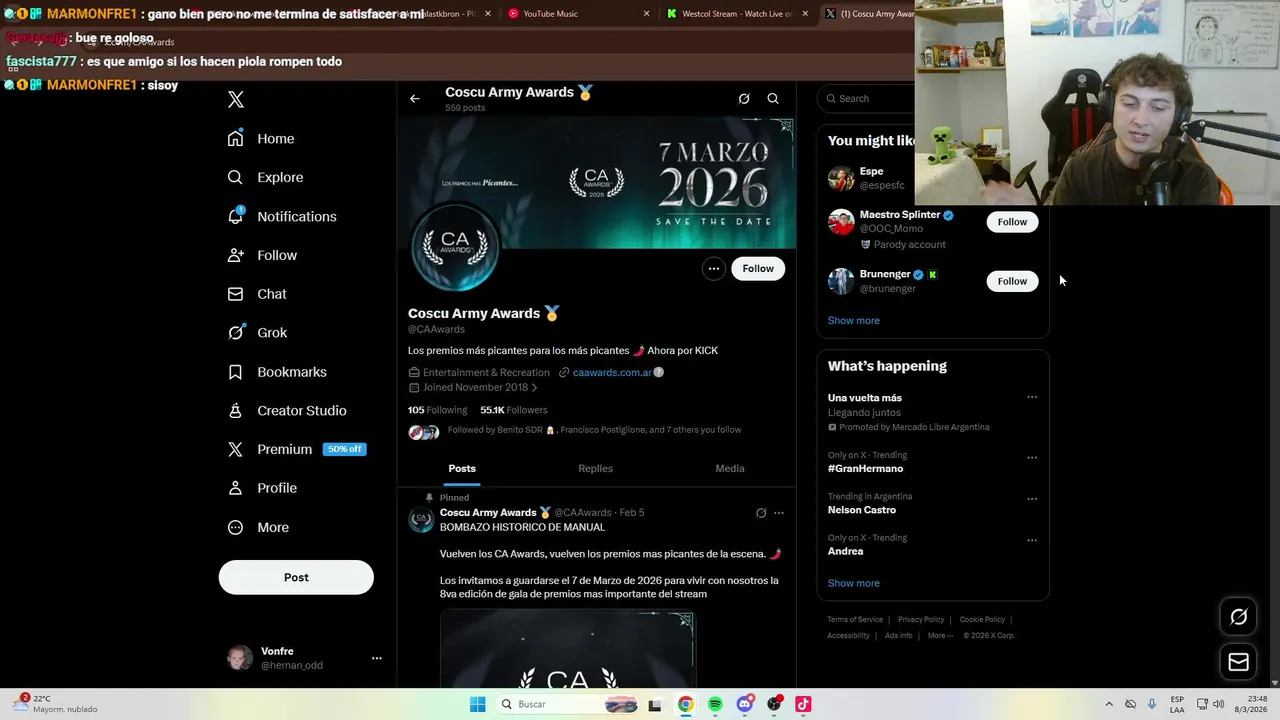Click the Premium X icon
Viewport: 1280px width, 720px height.
coord(235,450)
